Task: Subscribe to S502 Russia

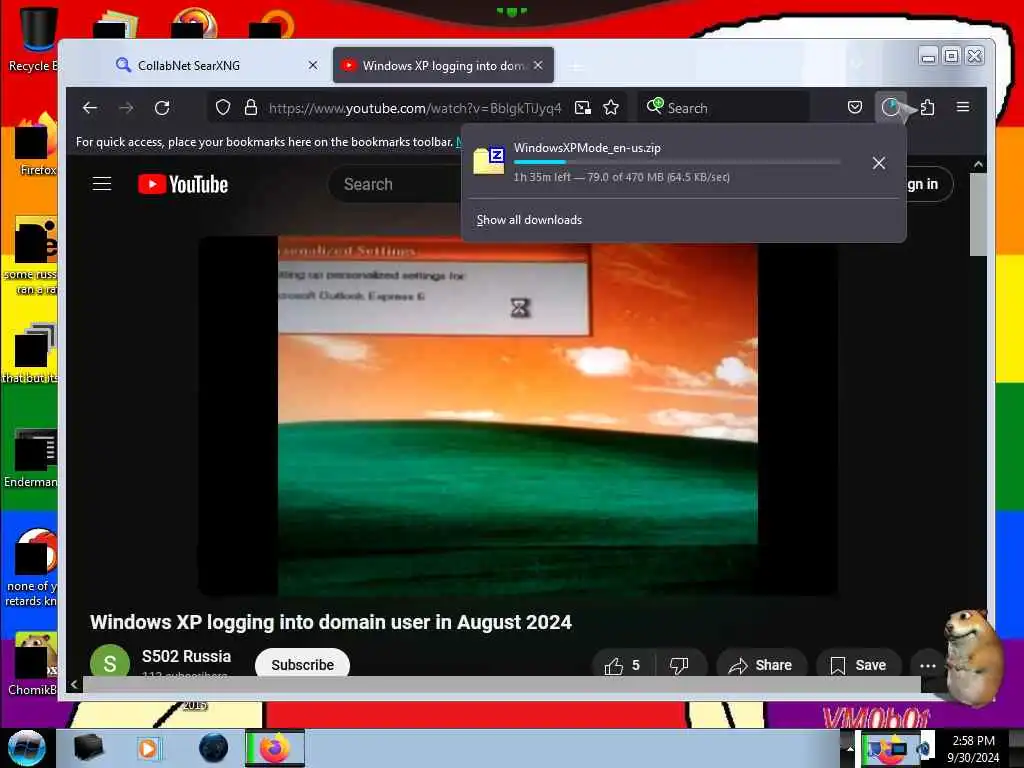Action: tap(302, 665)
